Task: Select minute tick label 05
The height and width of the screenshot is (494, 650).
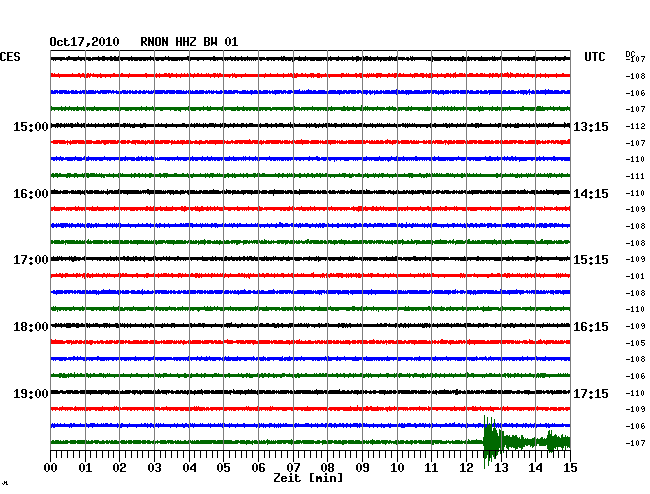Action: [223, 468]
